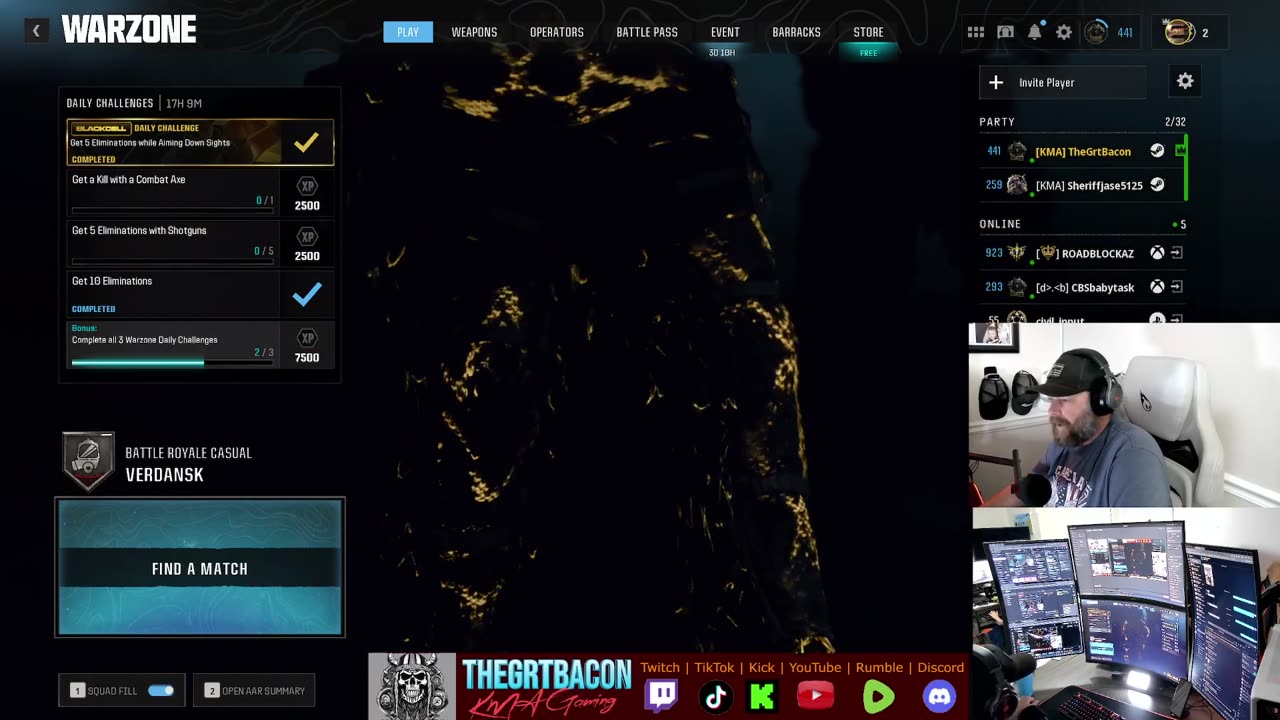
Task: Click Xbox icon on CBSbabytask row
Action: [1157, 287]
